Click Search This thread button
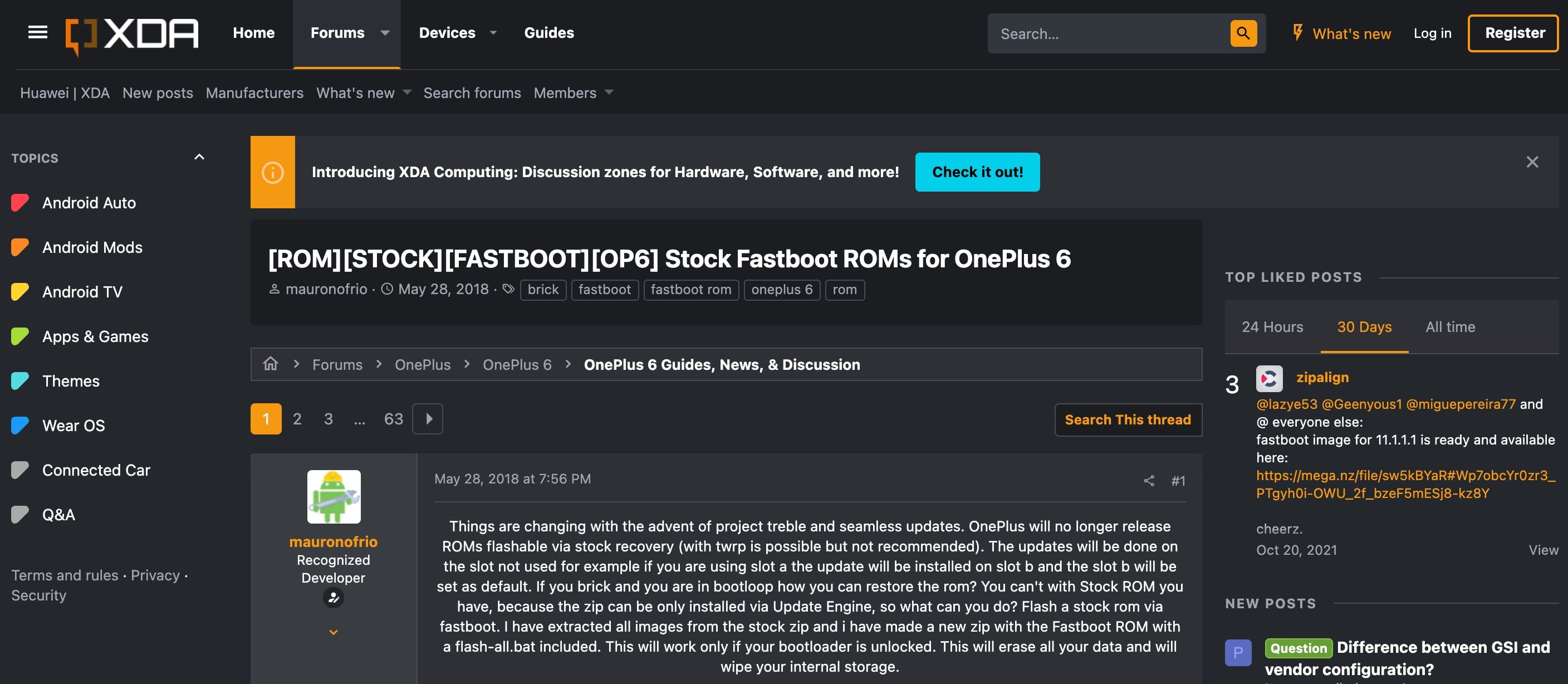 click(x=1128, y=419)
